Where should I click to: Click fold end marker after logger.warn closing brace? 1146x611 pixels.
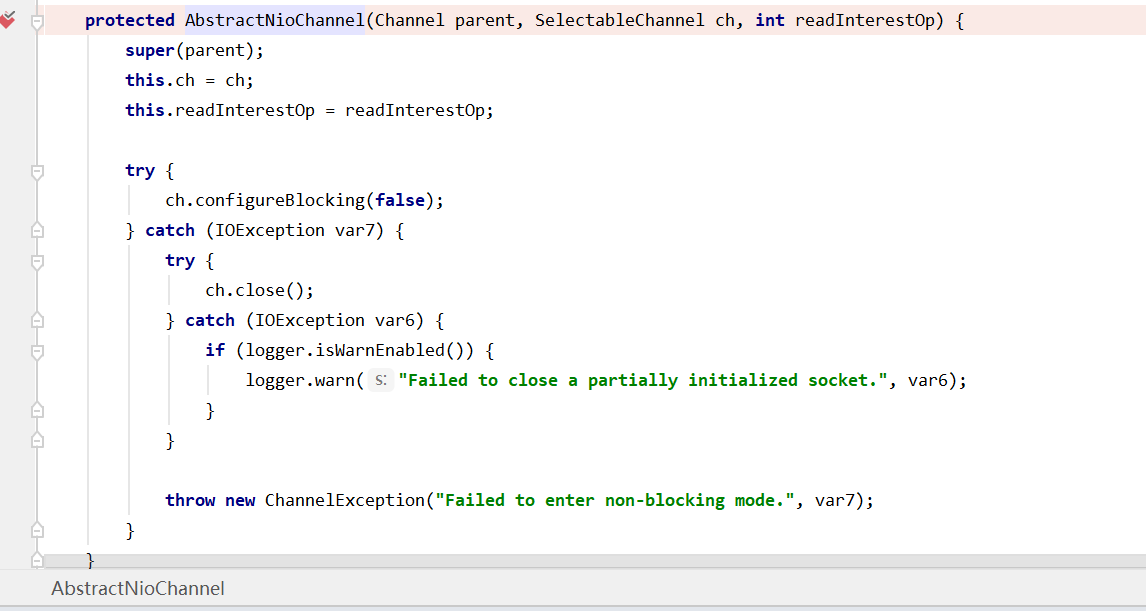37,411
